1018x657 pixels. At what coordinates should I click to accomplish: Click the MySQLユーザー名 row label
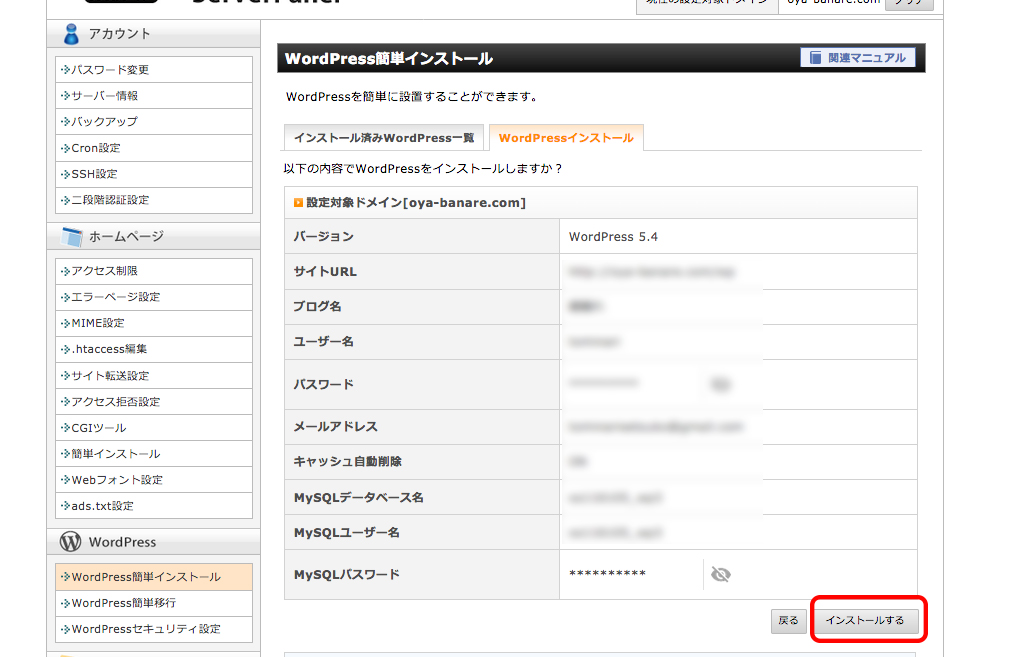[347, 532]
